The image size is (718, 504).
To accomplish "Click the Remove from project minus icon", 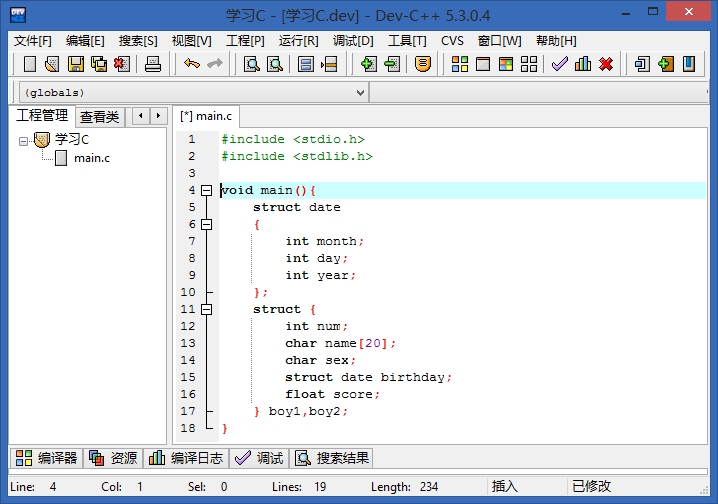I will point(392,64).
